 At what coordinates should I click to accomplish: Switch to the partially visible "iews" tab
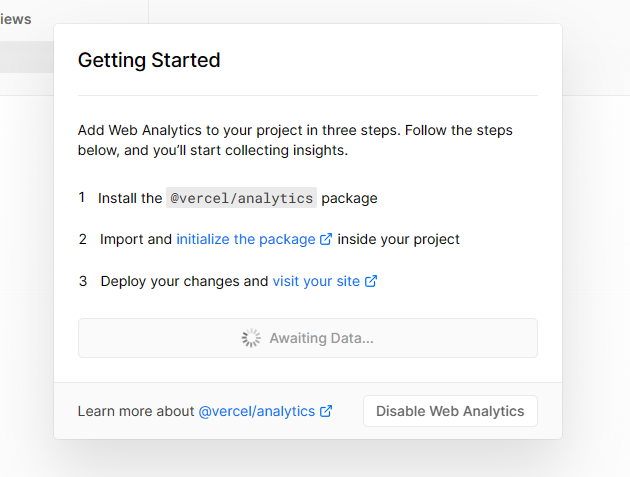[x=16, y=19]
